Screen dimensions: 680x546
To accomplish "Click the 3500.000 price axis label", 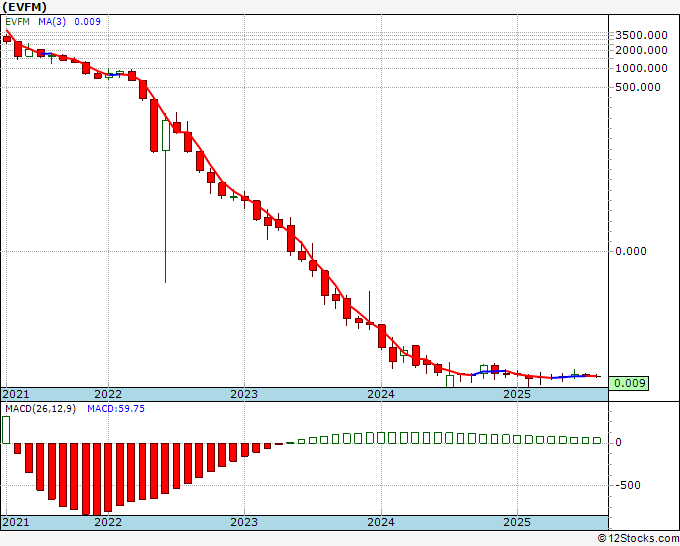I will pos(641,35).
